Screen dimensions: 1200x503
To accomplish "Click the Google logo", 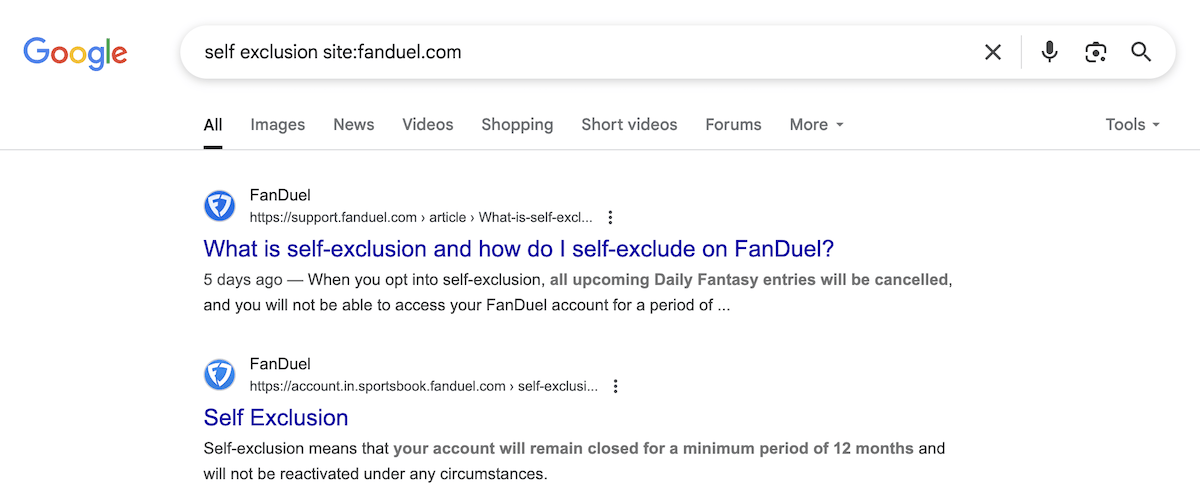I will [75, 52].
